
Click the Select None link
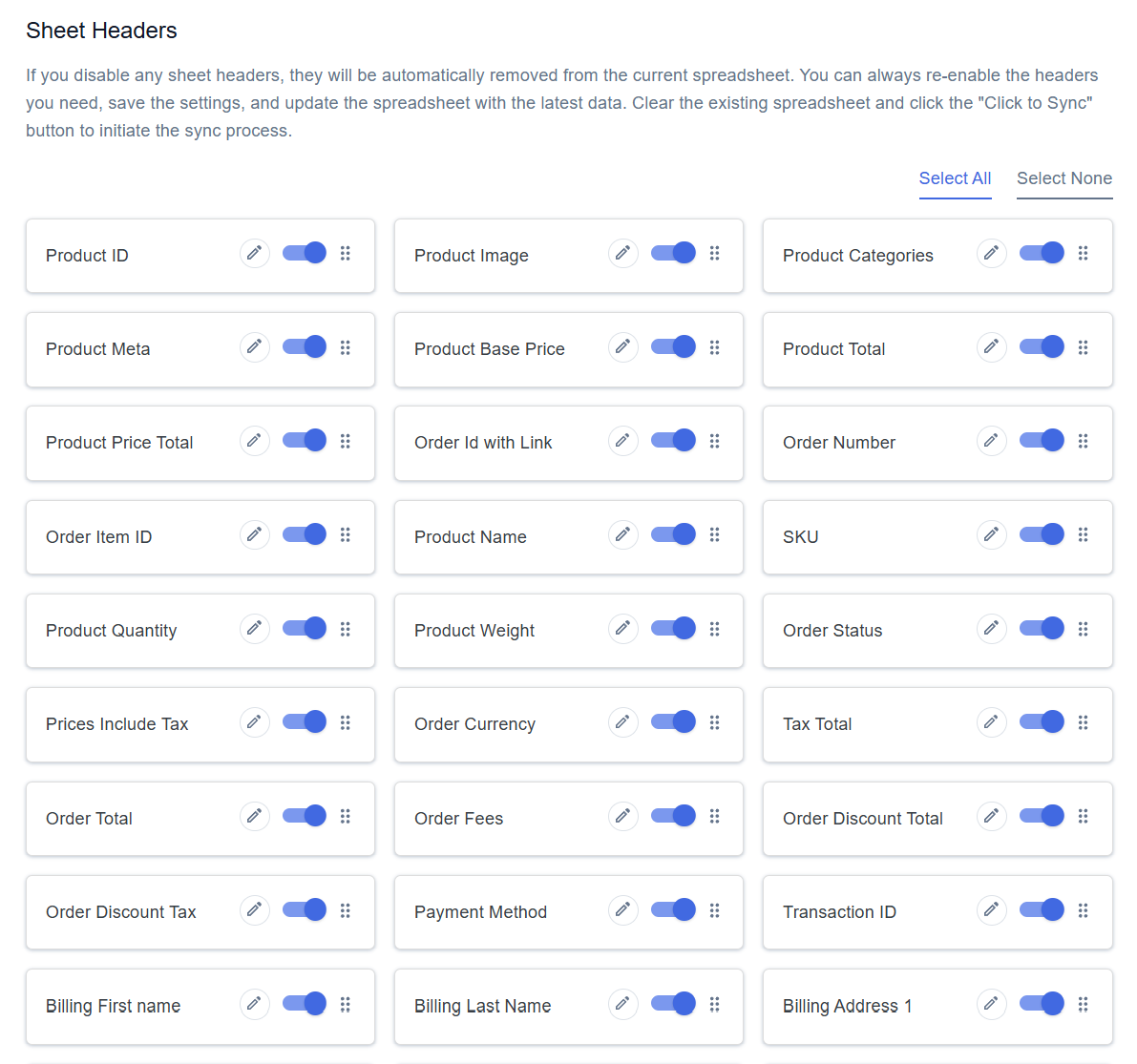pyautogui.click(x=1064, y=178)
